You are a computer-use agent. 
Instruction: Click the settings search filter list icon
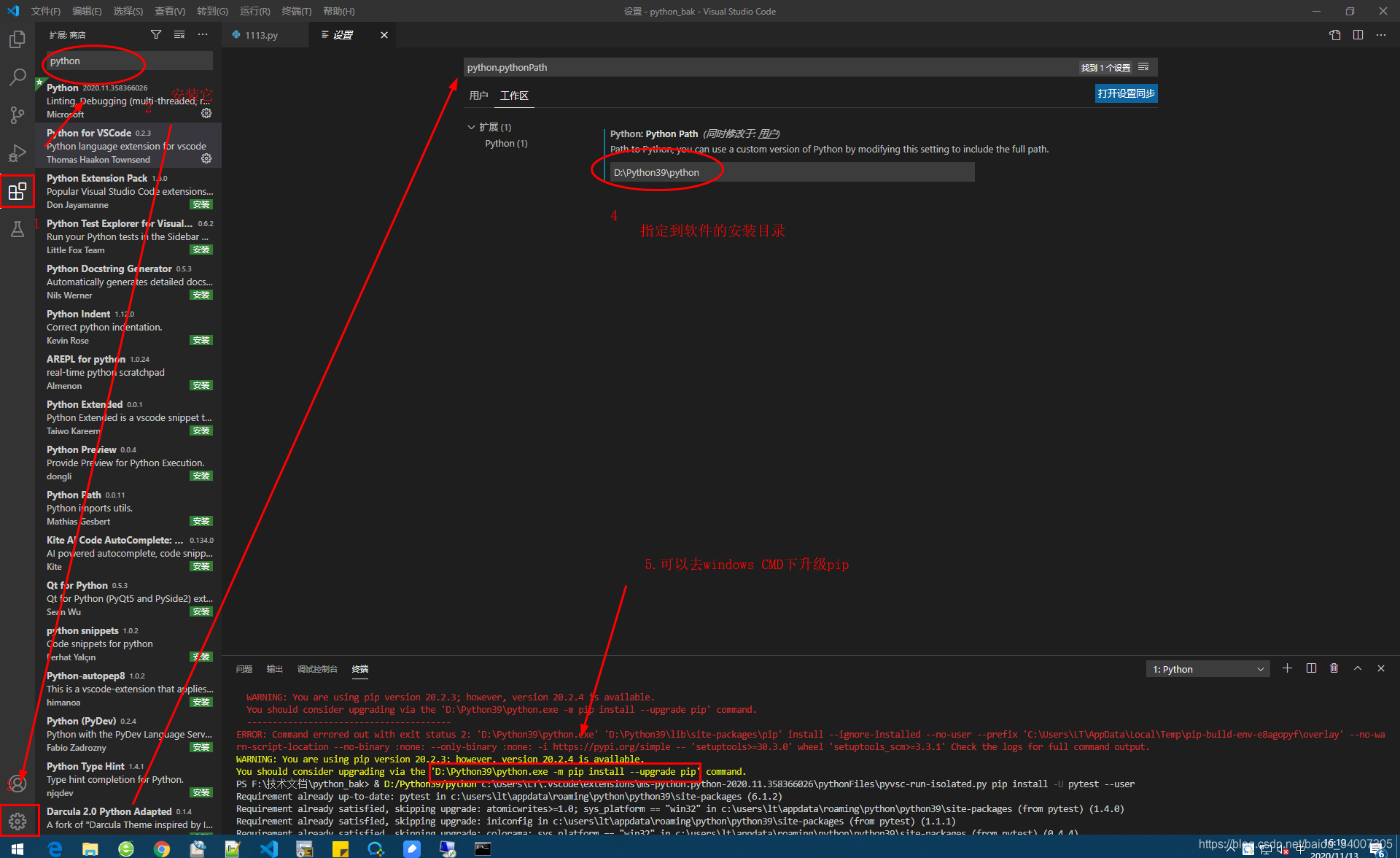click(x=1143, y=67)
